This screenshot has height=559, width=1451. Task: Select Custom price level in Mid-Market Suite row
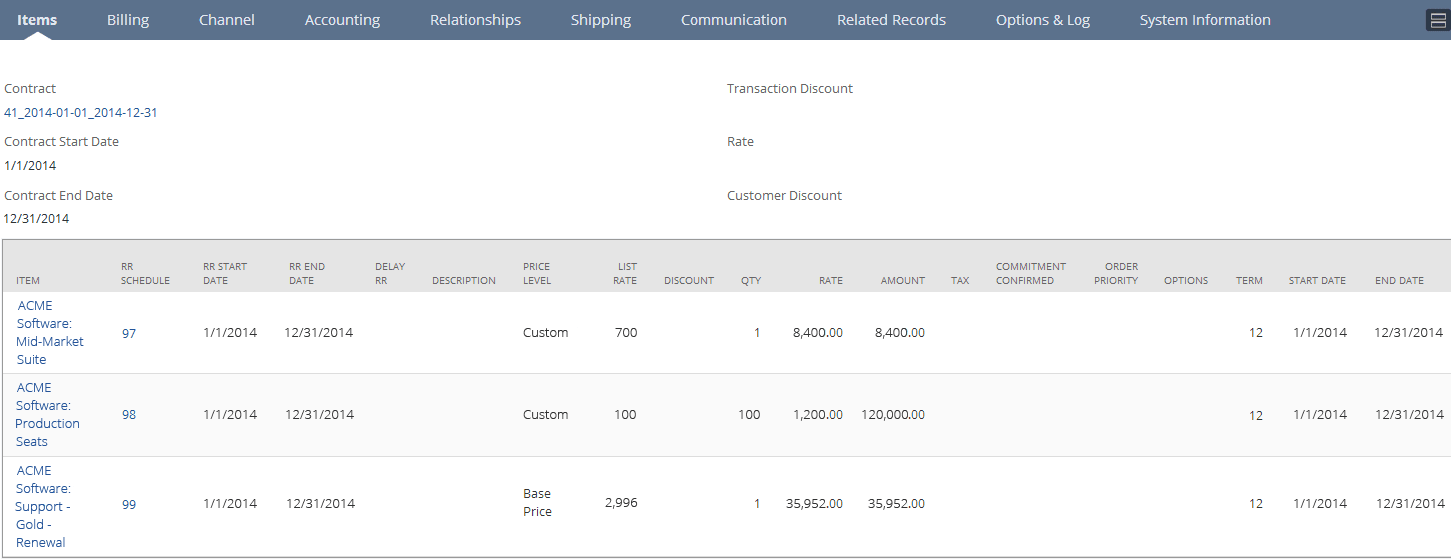point(546,333)
